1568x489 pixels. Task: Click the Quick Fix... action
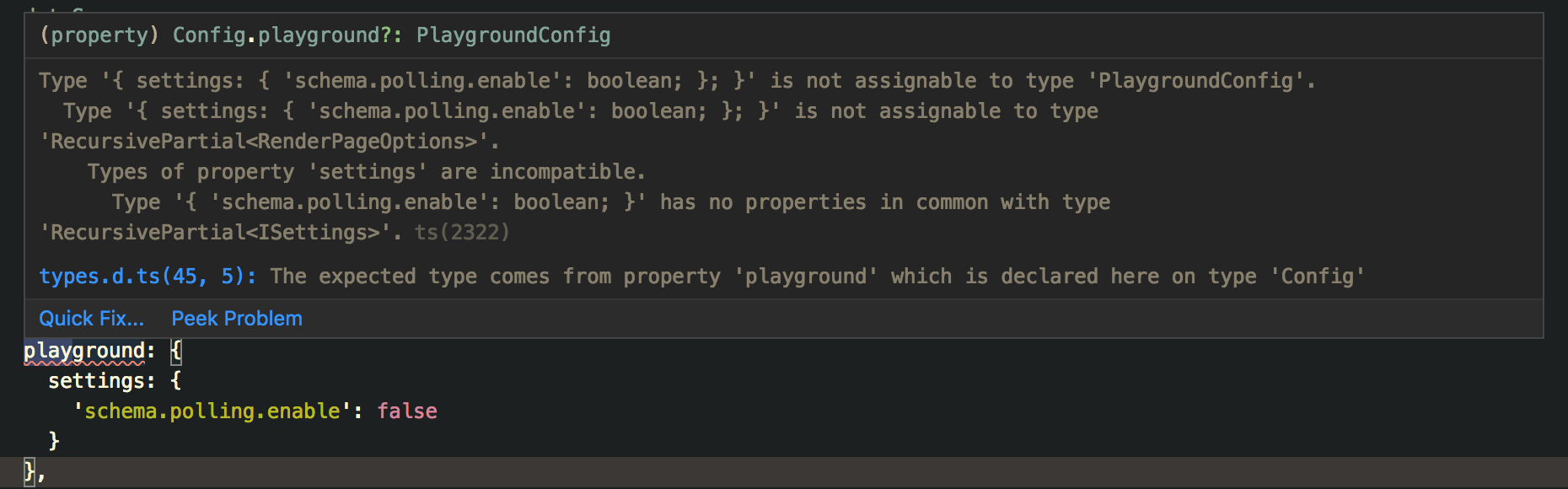[91, 318]
